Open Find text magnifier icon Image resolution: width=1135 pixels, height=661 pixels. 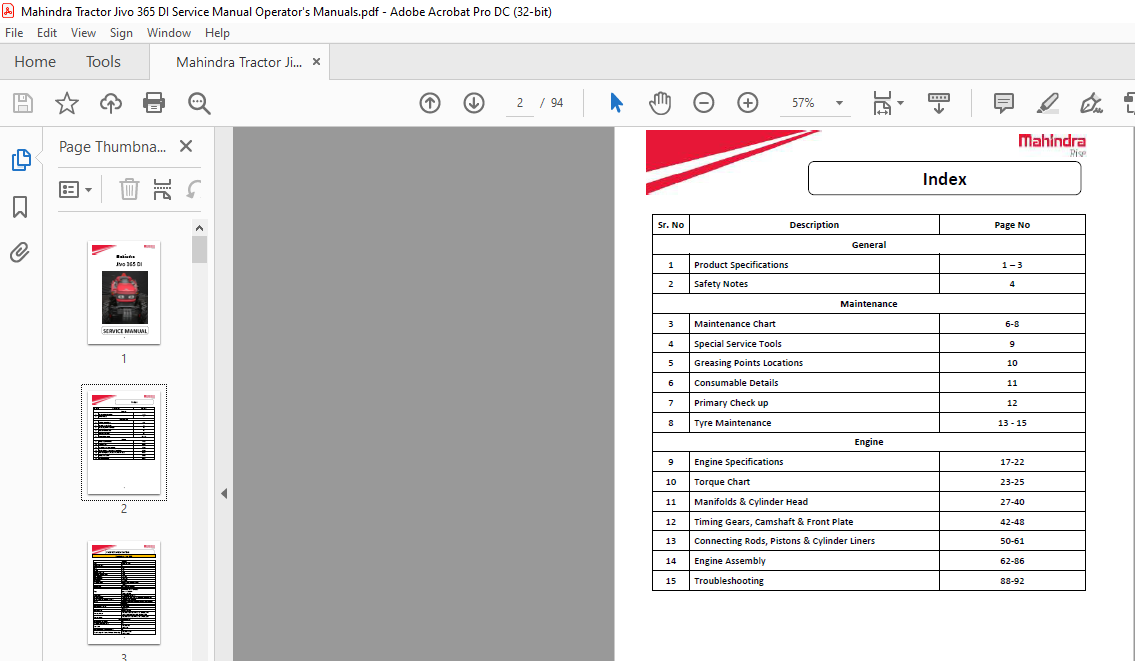pos(199,103)
